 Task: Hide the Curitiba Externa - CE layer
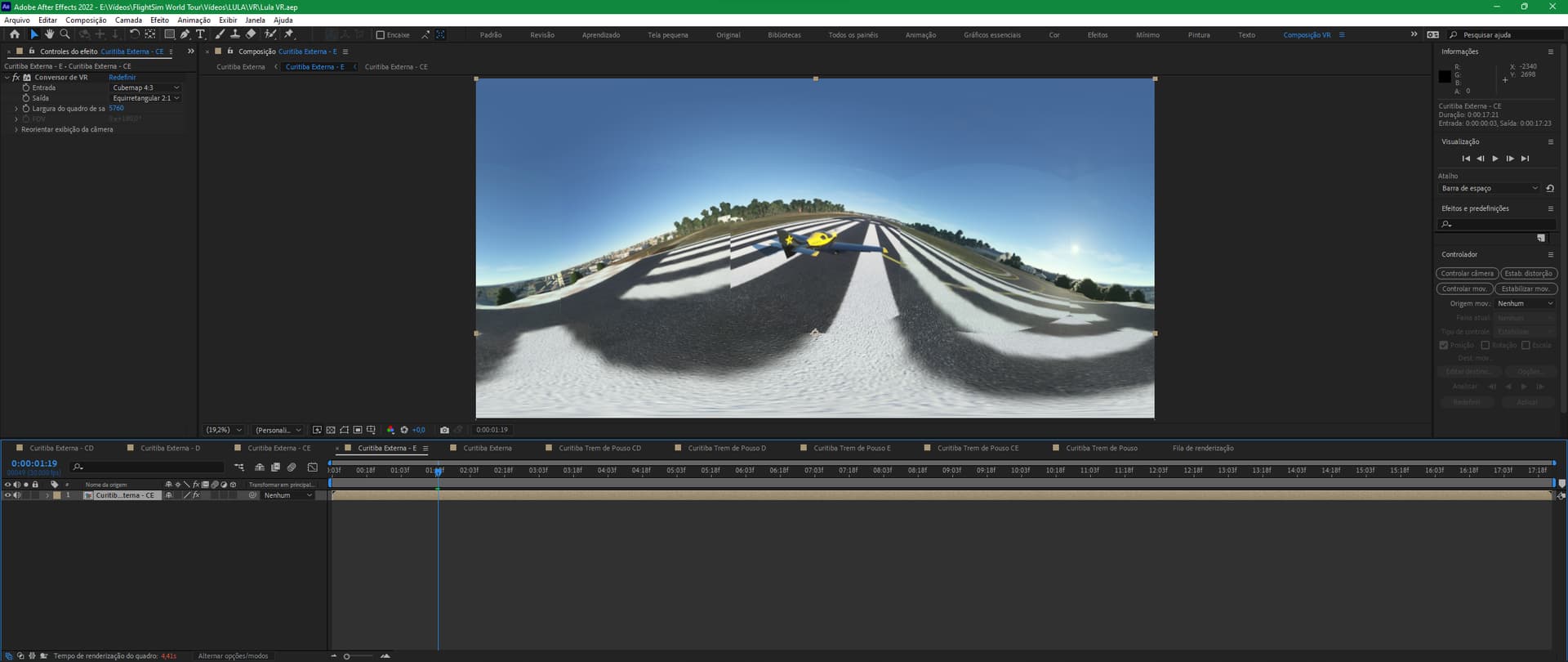click(7, 495)
